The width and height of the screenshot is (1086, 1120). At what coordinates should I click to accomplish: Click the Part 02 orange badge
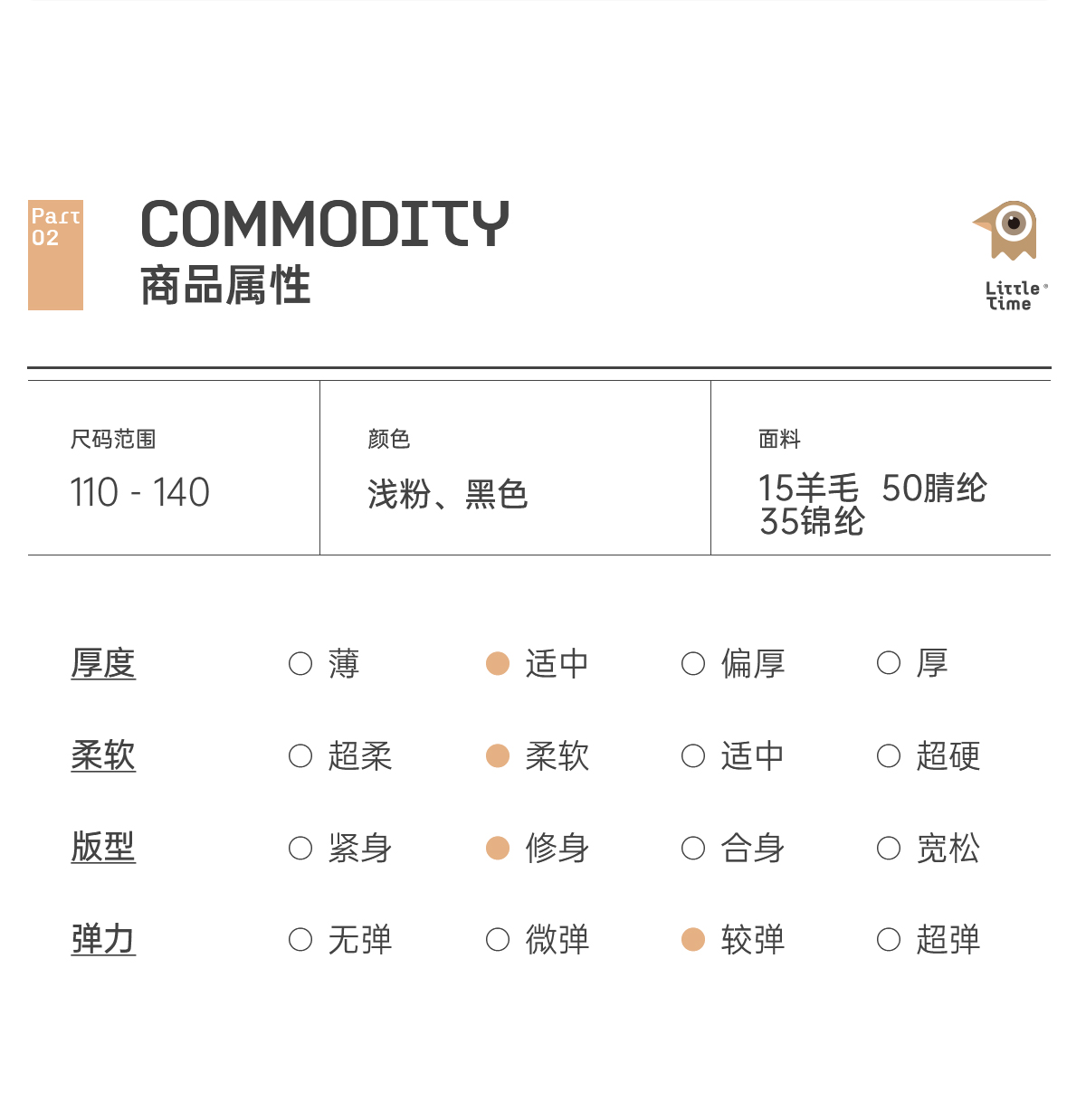pos(55,254)
